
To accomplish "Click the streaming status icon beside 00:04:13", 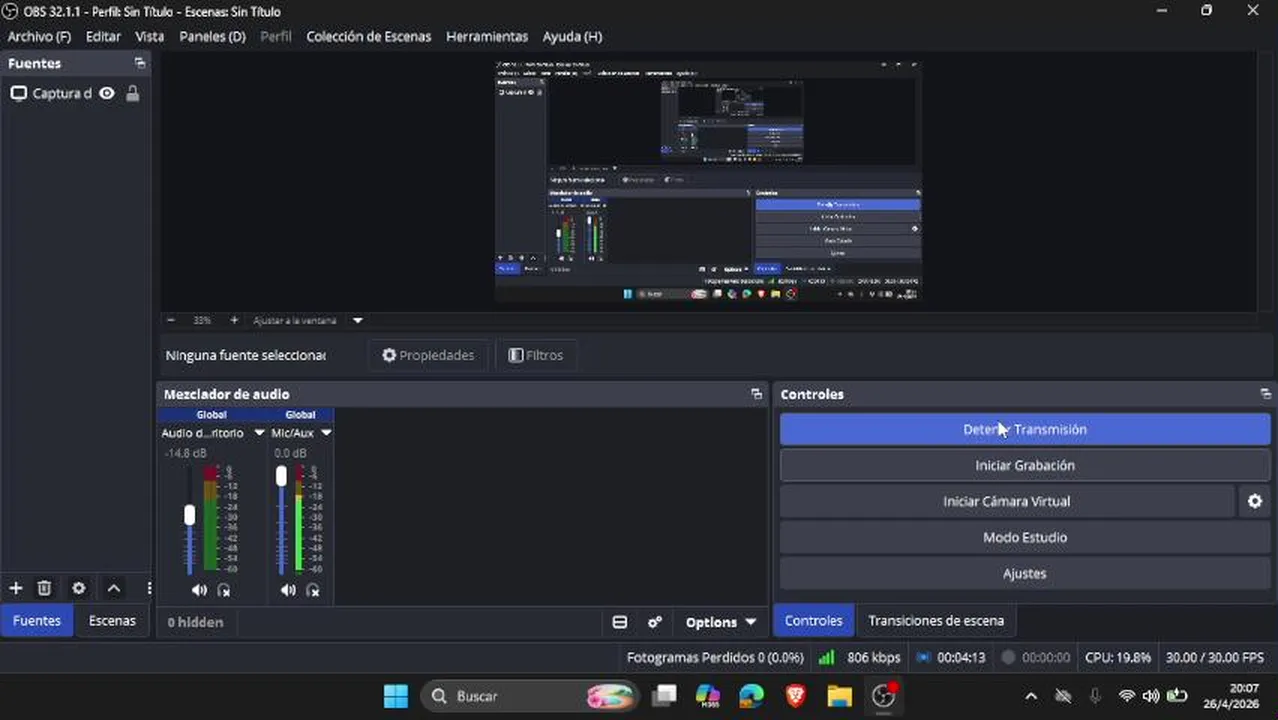I will (x=924, y=658).
